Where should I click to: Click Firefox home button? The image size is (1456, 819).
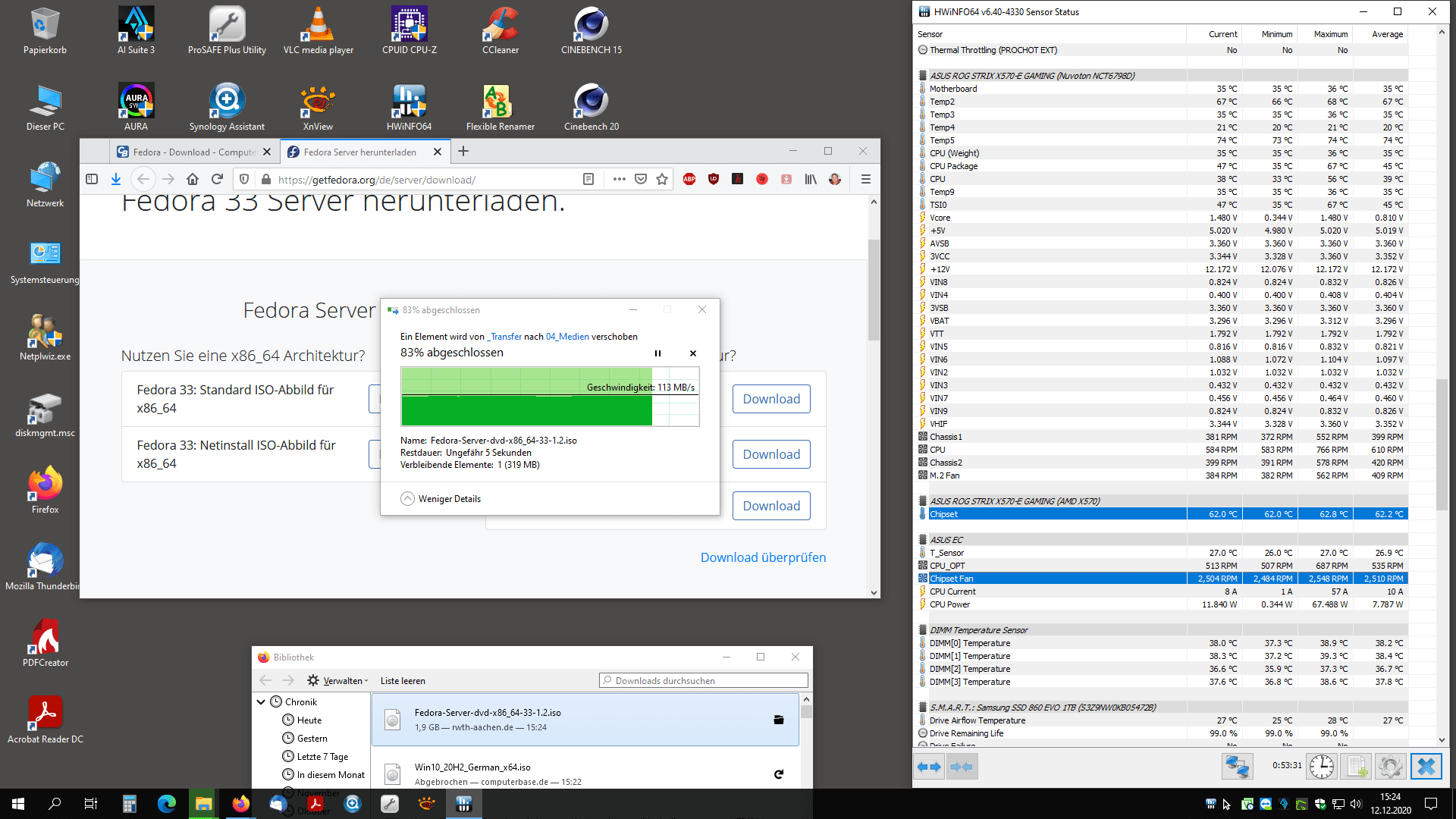click(x=193, y=179)
